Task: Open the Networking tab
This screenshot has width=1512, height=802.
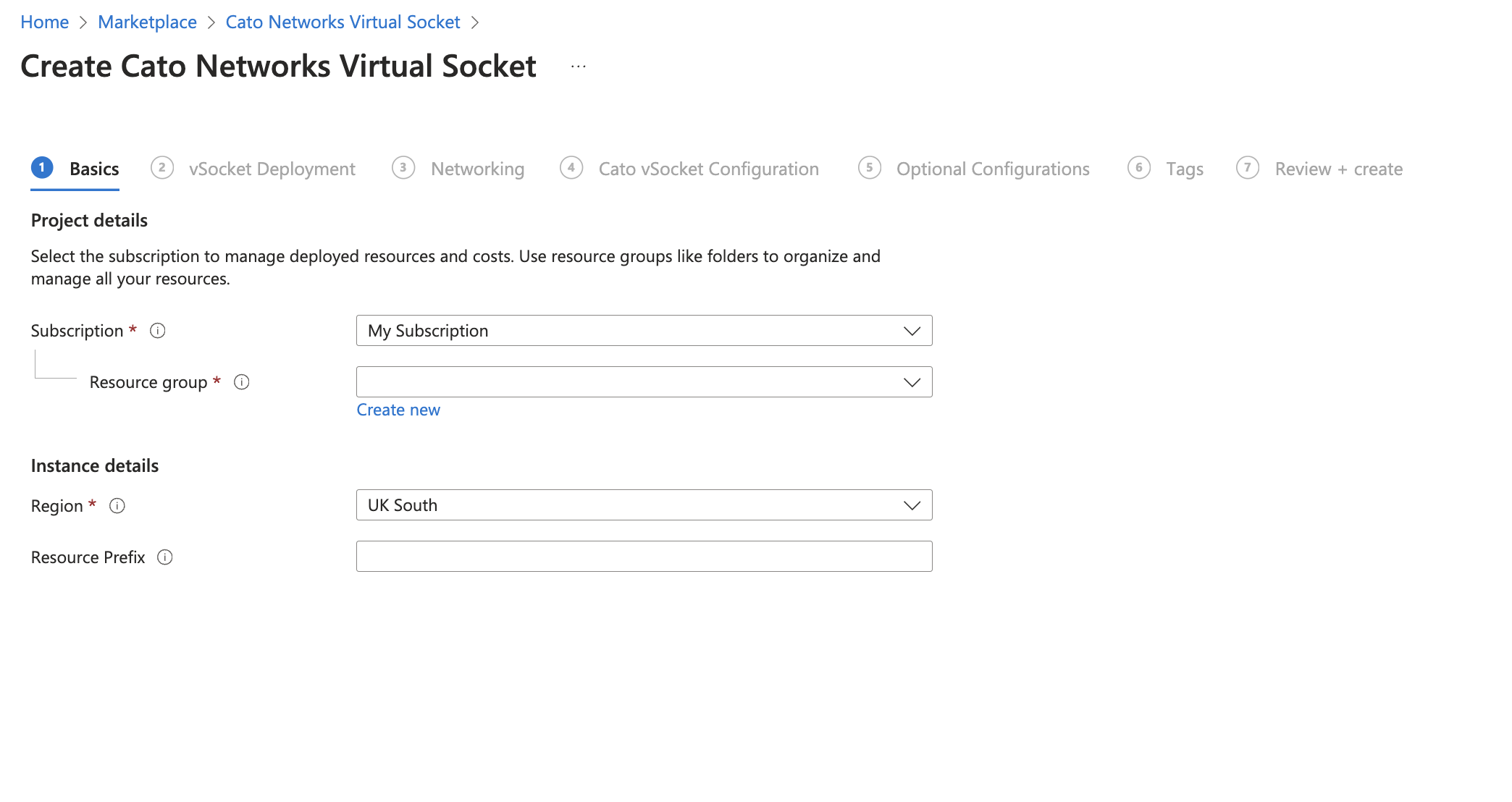Action: click(x=477, y=169)
